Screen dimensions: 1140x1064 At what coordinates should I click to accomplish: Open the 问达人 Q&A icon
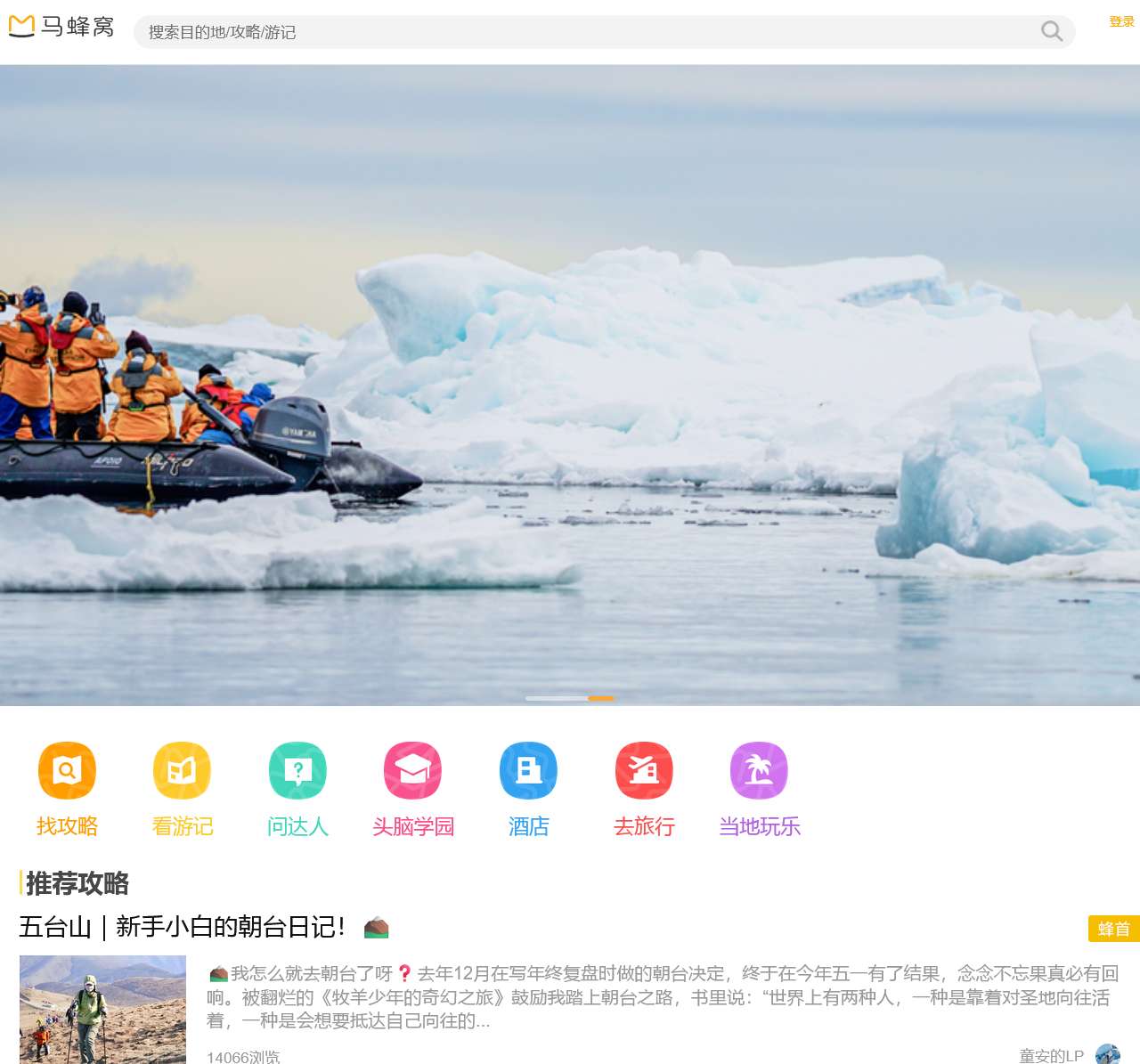coord(297,770)
